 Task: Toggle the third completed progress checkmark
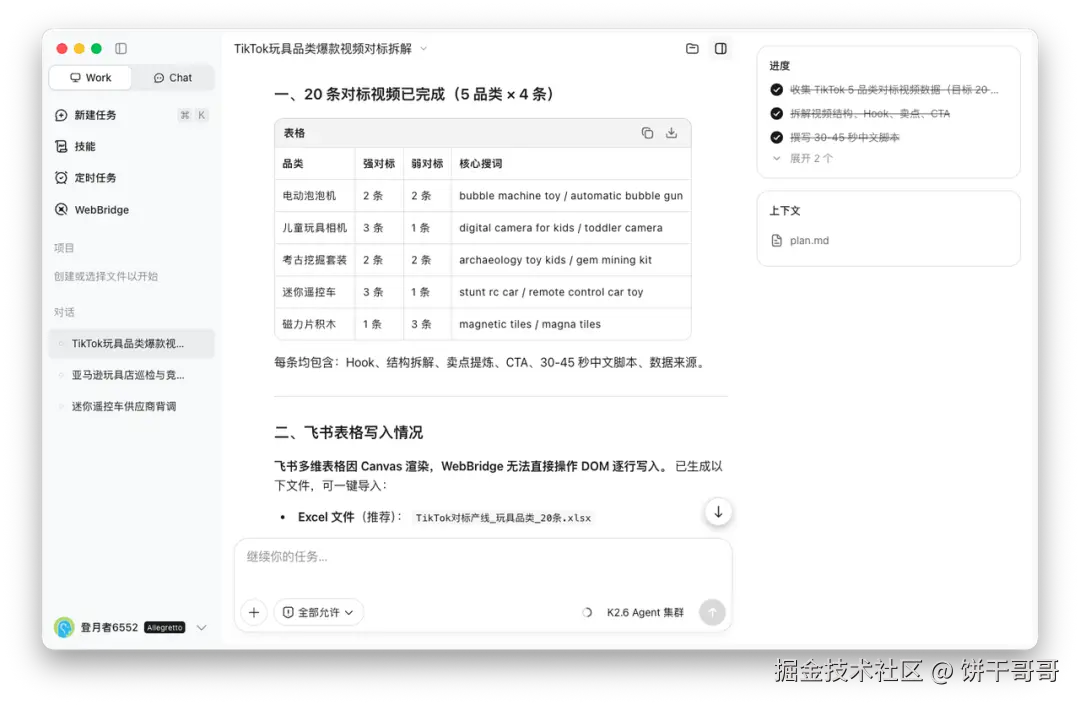[x=776, y=138]
